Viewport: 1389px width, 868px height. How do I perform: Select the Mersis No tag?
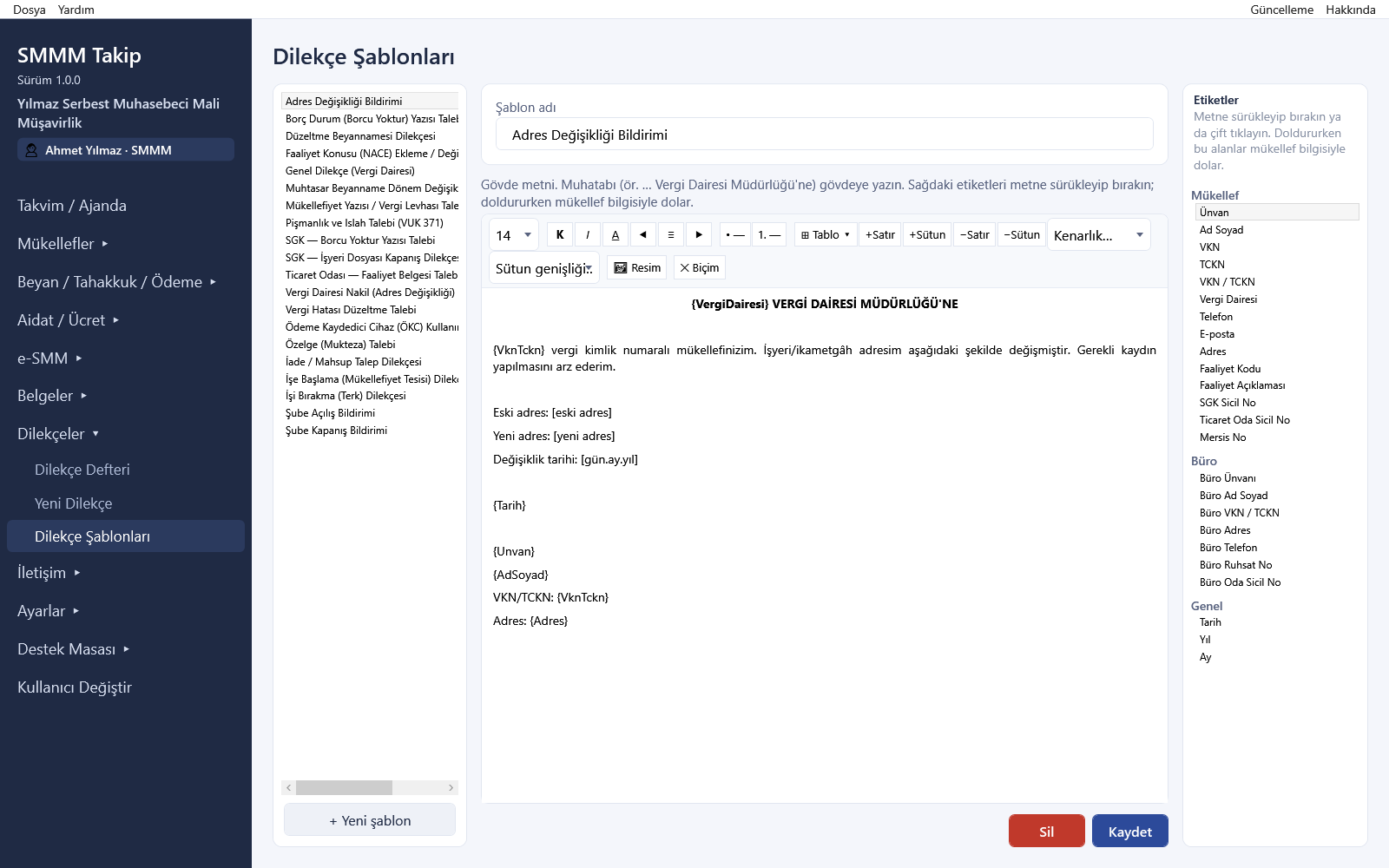1275,437
